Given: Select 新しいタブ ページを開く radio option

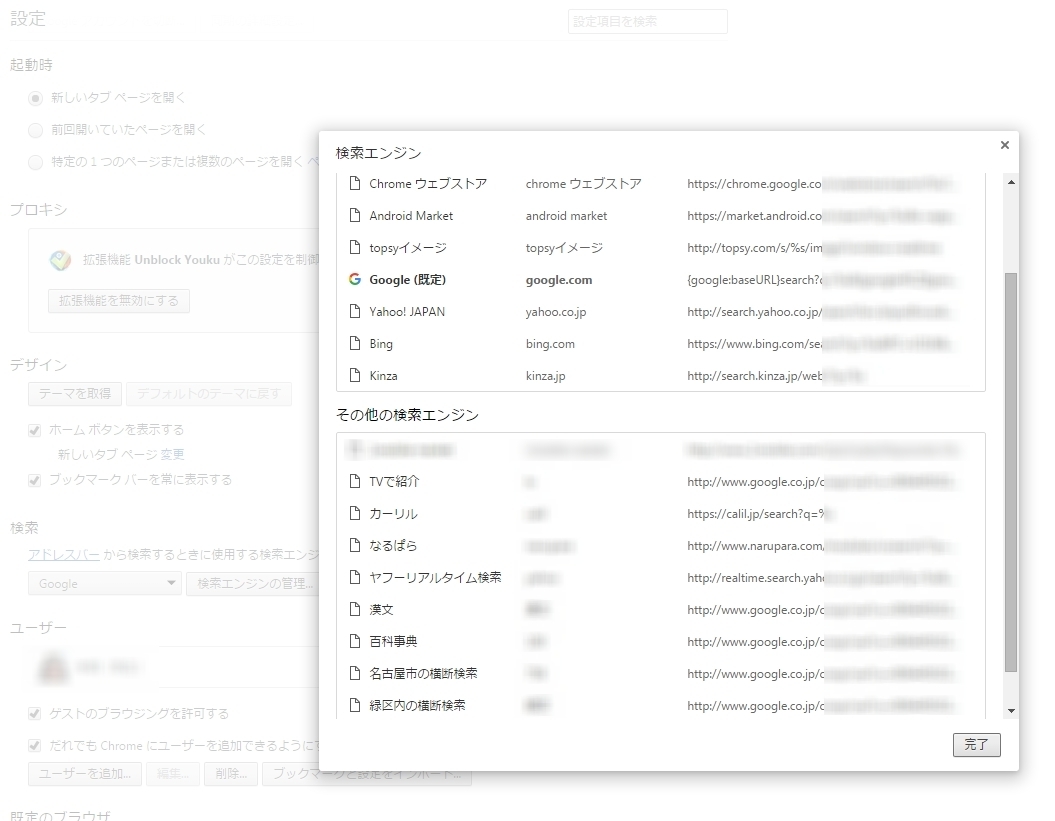Looking at the screenshot, I should tap(36, 98).
